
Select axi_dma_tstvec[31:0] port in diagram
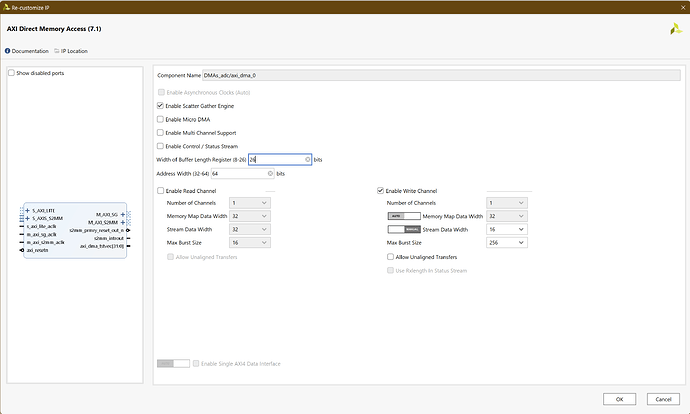click(x=102, y=246)
